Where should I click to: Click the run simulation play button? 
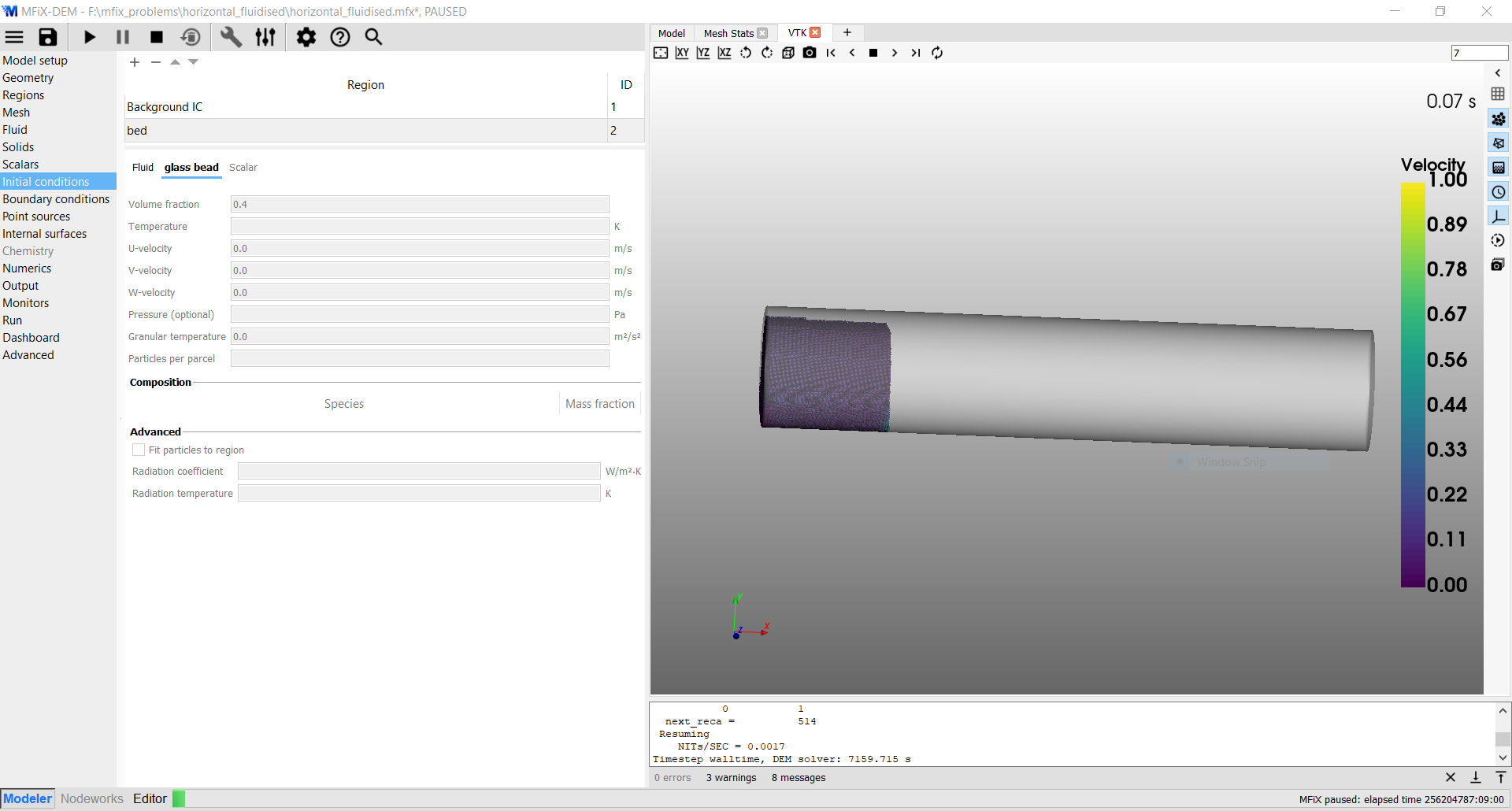[x=90, y=37]
